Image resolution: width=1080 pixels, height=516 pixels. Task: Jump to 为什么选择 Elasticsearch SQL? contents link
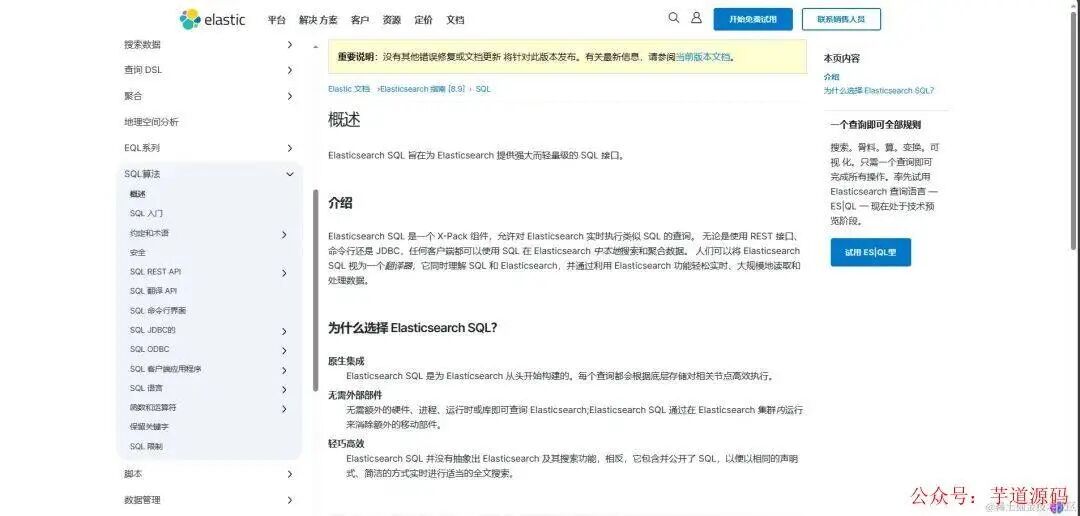[879, 90]
